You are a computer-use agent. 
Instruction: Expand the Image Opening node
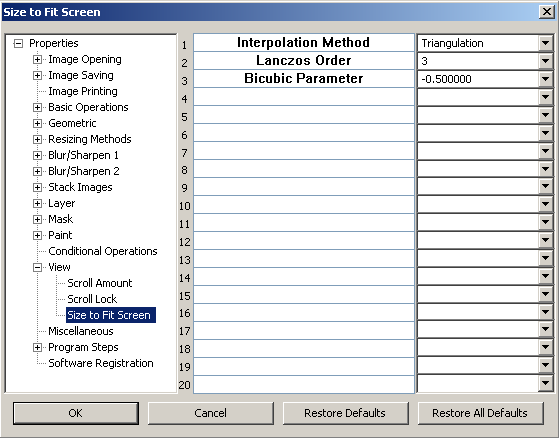[37, 60]
